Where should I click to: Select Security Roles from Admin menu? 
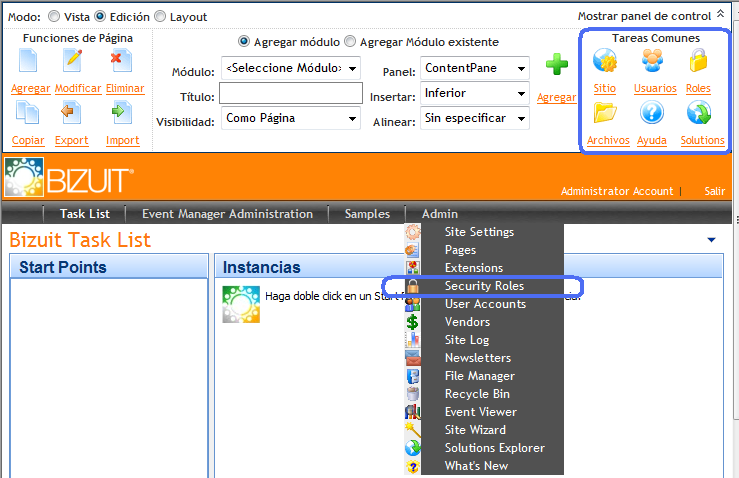pyautogui.click(x=484, y=286)
